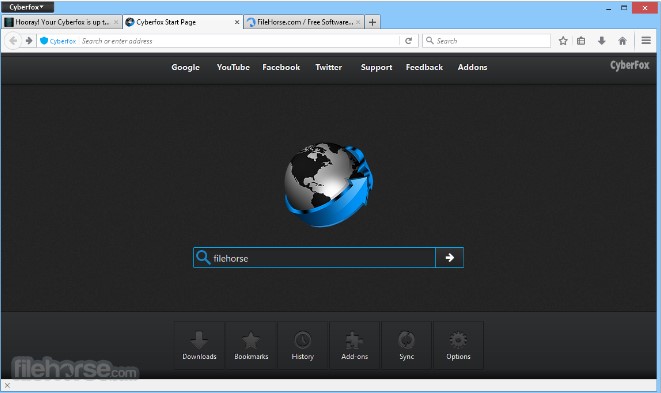Open the YouTube link
661x393 pixels.
233,67
